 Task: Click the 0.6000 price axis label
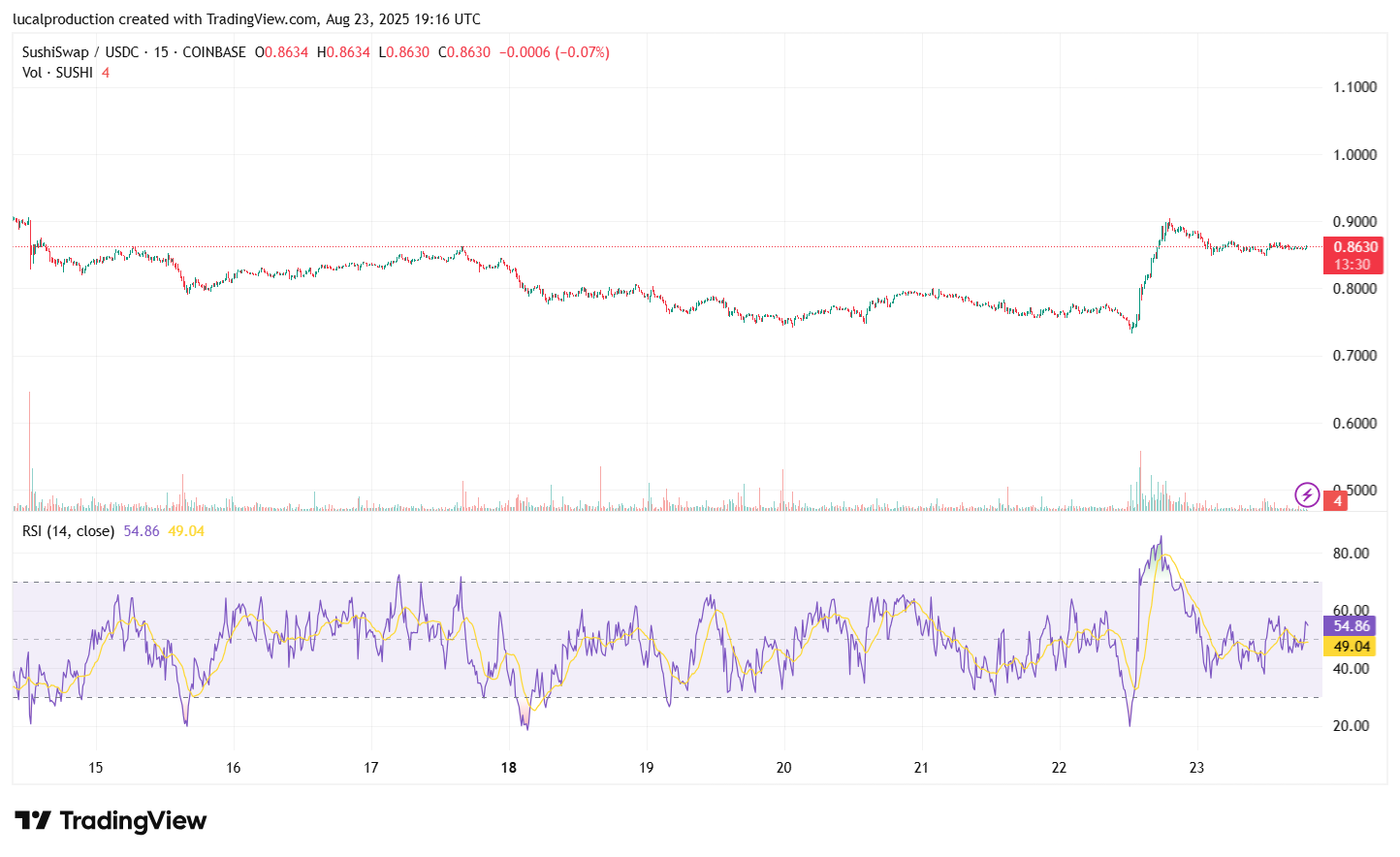coord(1354,424)
